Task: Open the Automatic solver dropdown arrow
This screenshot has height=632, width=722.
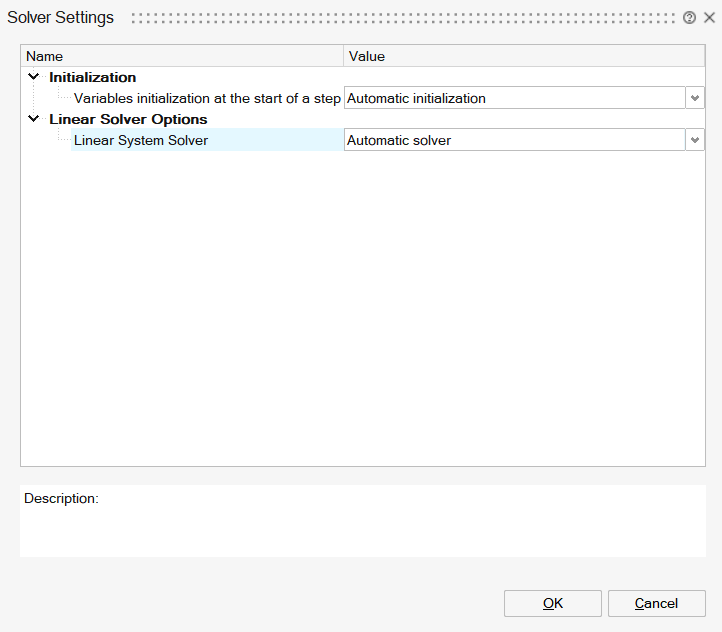Action: [x=695, y=140]
